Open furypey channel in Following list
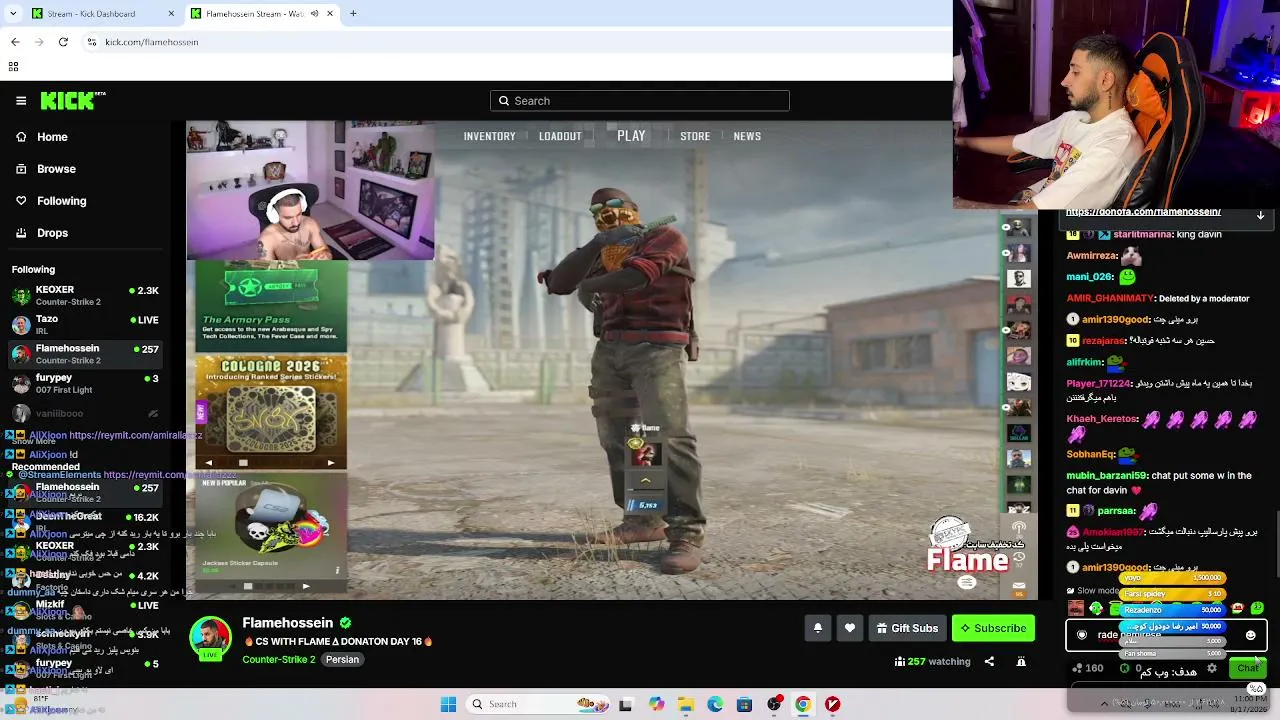The width and height of the screenshot is (1280, 720). pos(85,384)
